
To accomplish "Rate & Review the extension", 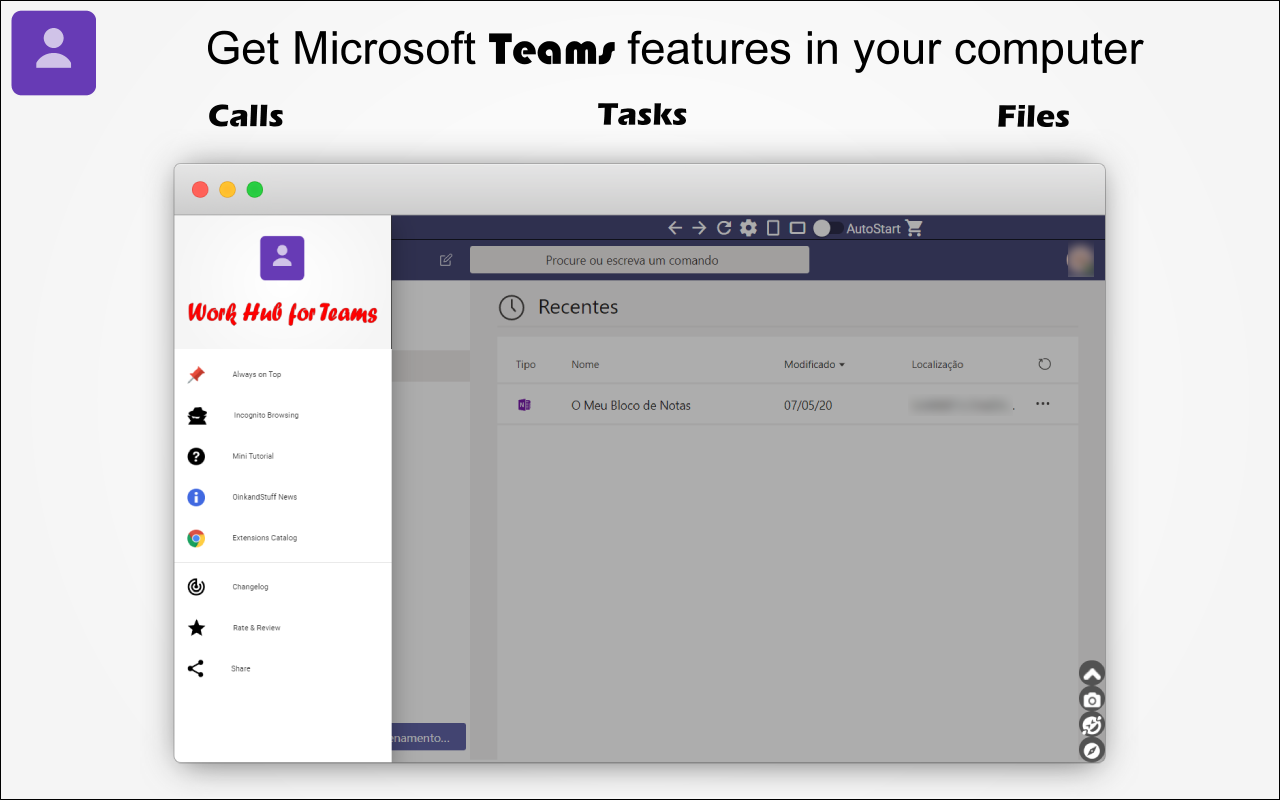I will coord(196,627).
